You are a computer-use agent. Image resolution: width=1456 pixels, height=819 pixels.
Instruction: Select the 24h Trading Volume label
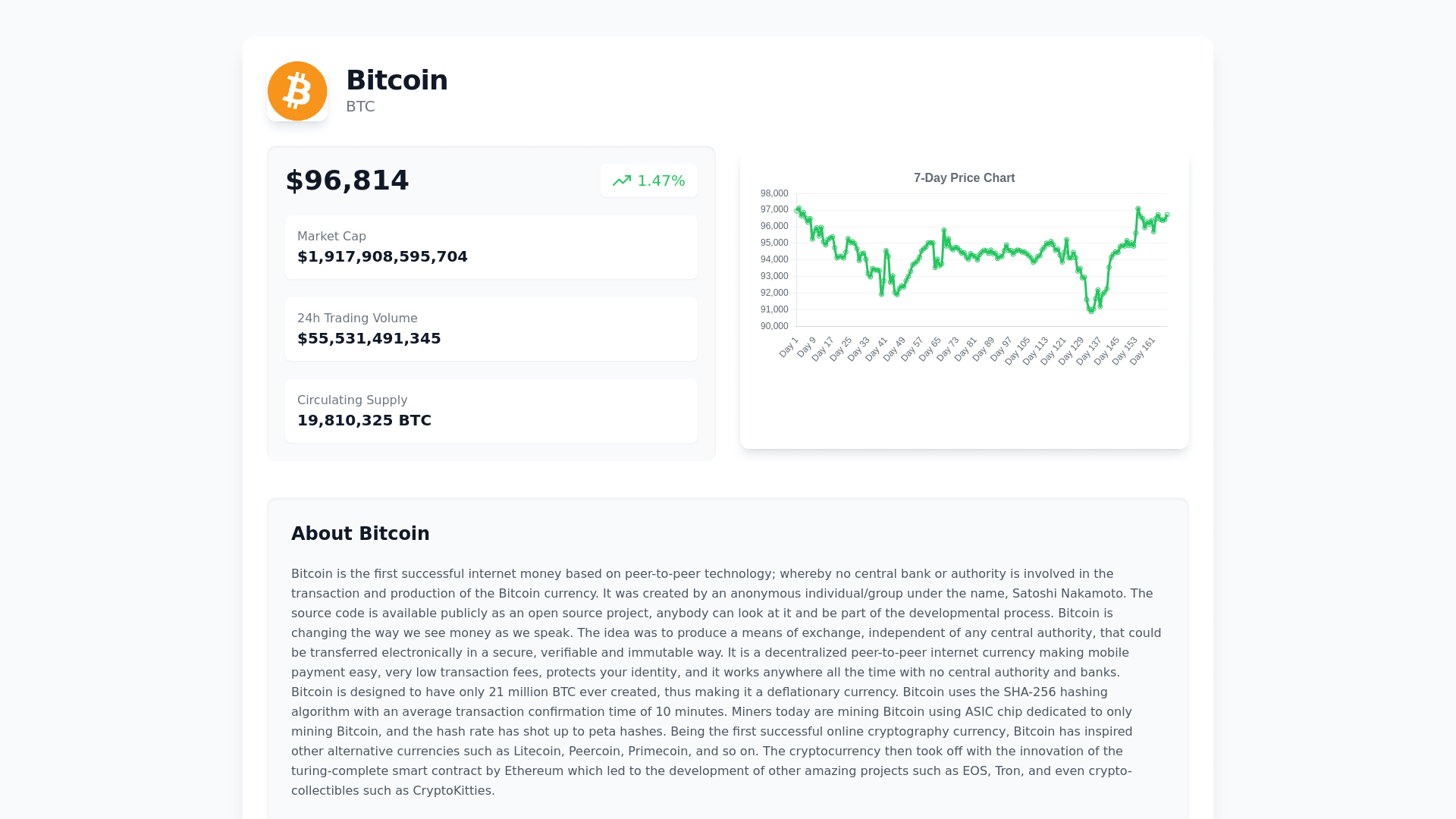click(357, 318)
